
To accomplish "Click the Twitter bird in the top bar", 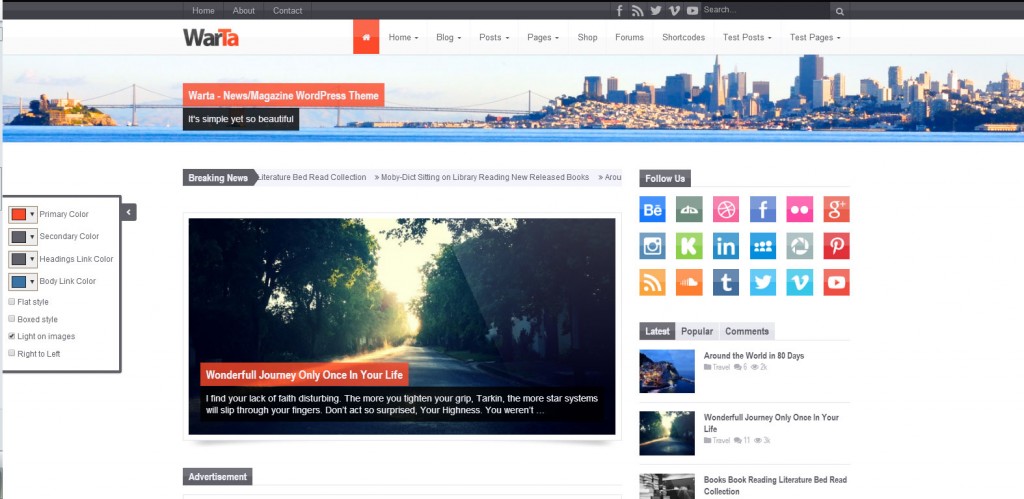I will pyautogui.click(x=656, y=10).
